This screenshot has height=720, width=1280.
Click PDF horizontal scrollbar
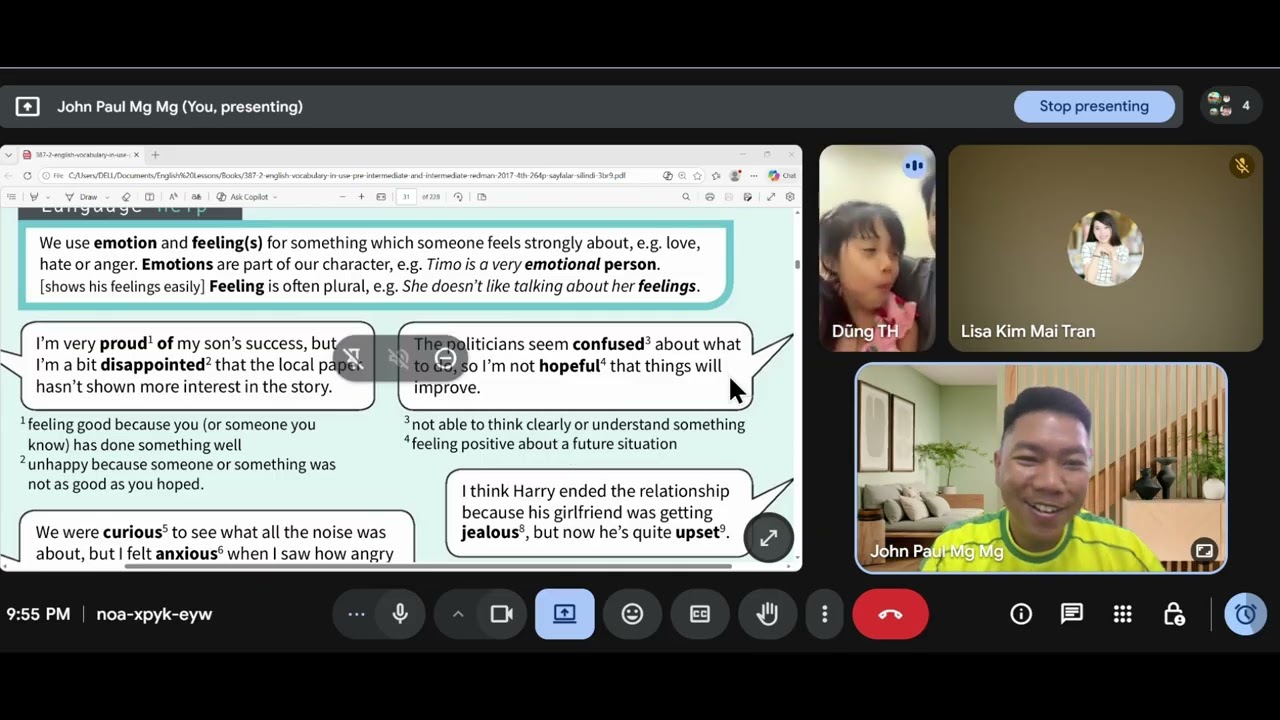[x=428, y=566]
